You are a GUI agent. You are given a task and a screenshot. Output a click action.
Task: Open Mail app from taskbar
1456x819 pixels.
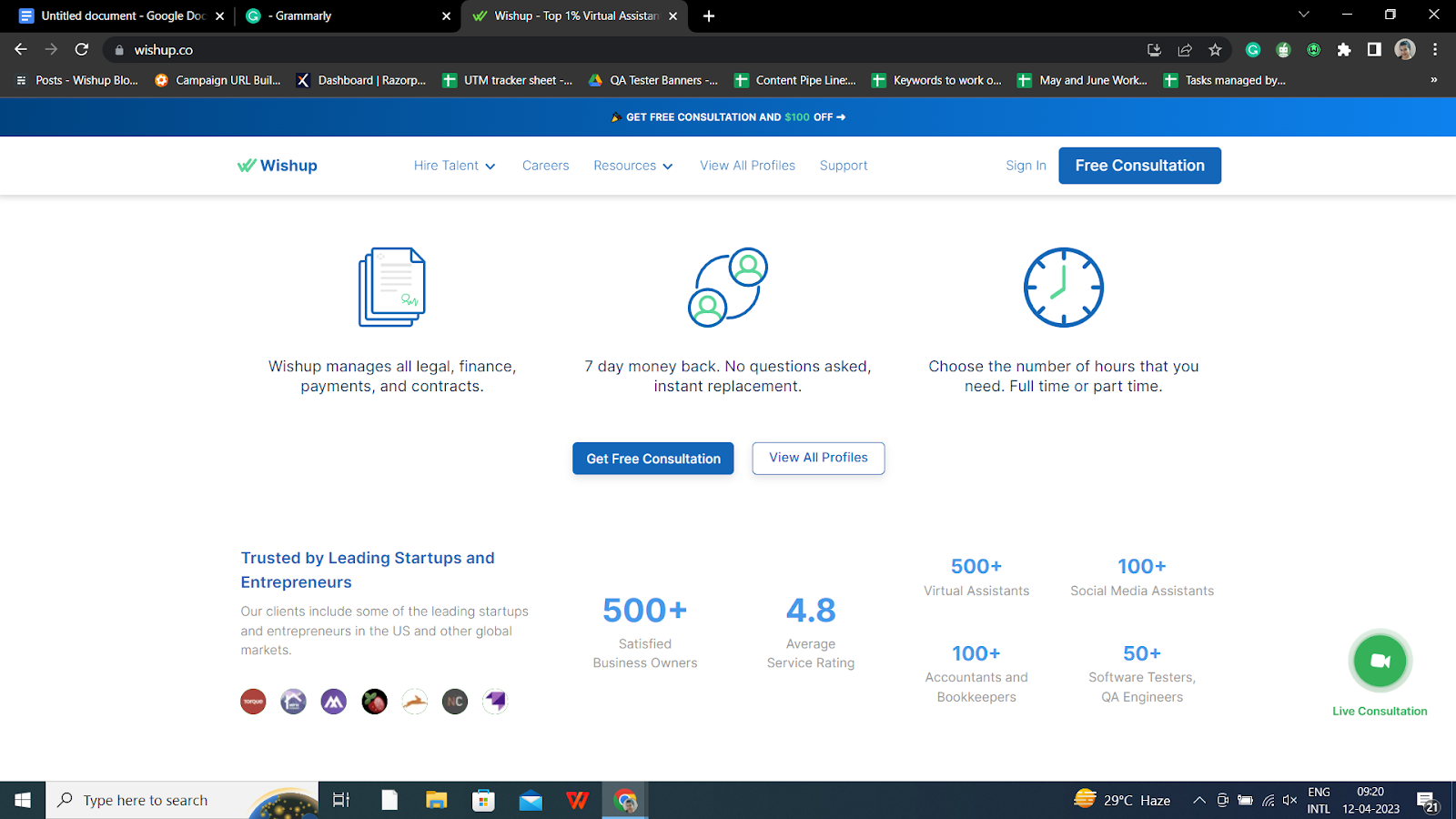tap(531, 800)
